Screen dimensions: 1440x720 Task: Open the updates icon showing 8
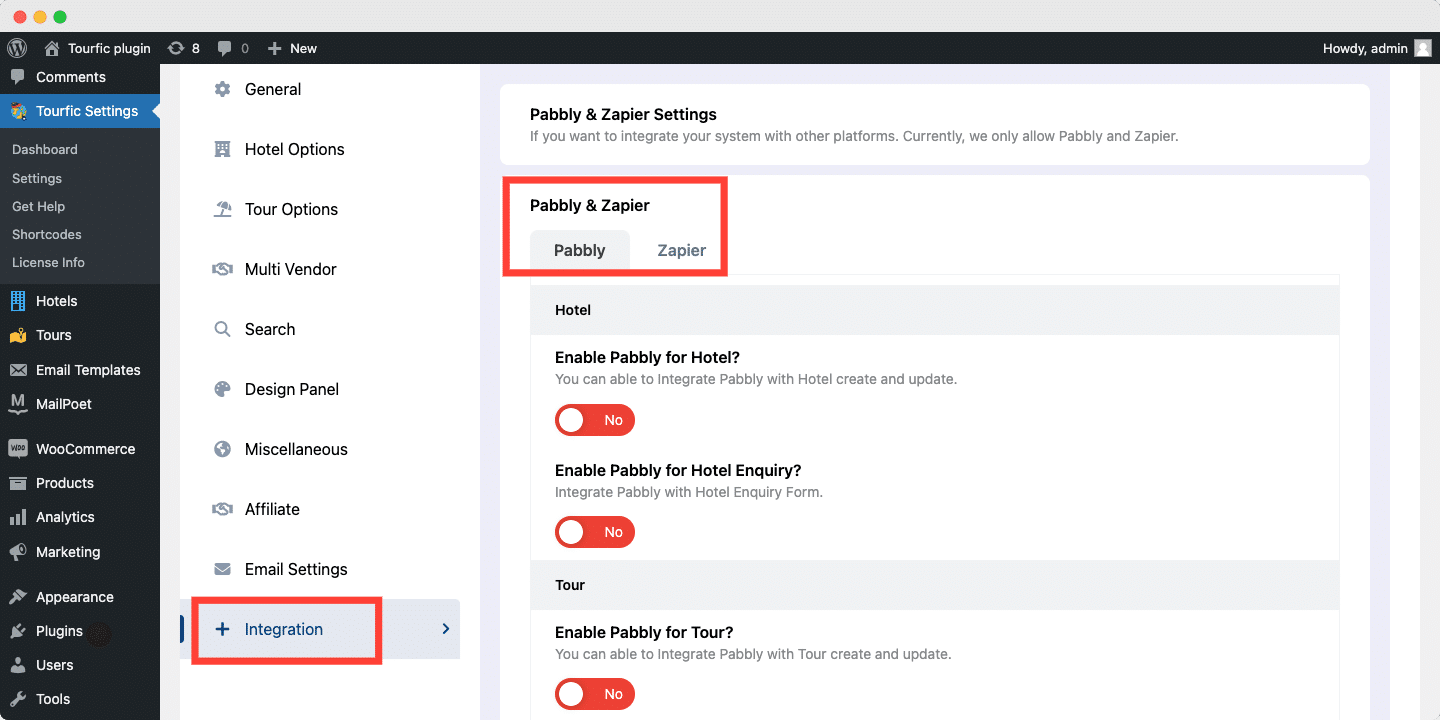176,48
